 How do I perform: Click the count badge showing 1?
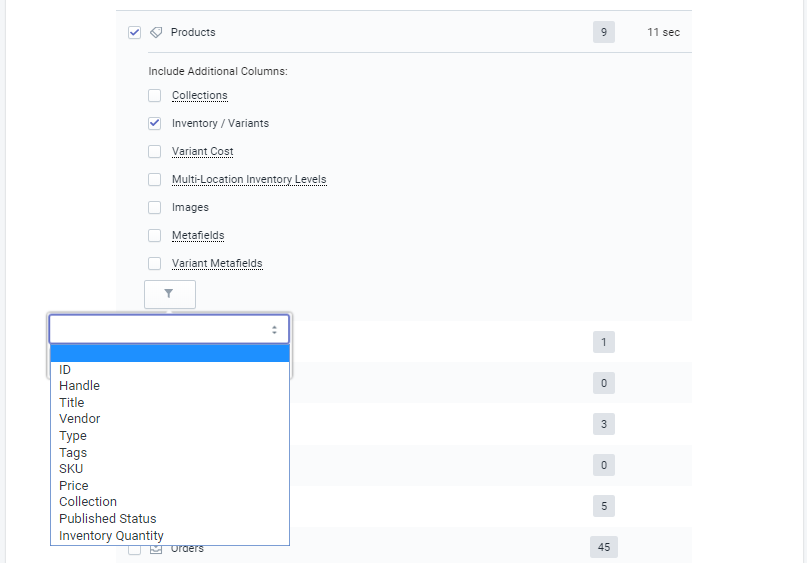point(604,342)
